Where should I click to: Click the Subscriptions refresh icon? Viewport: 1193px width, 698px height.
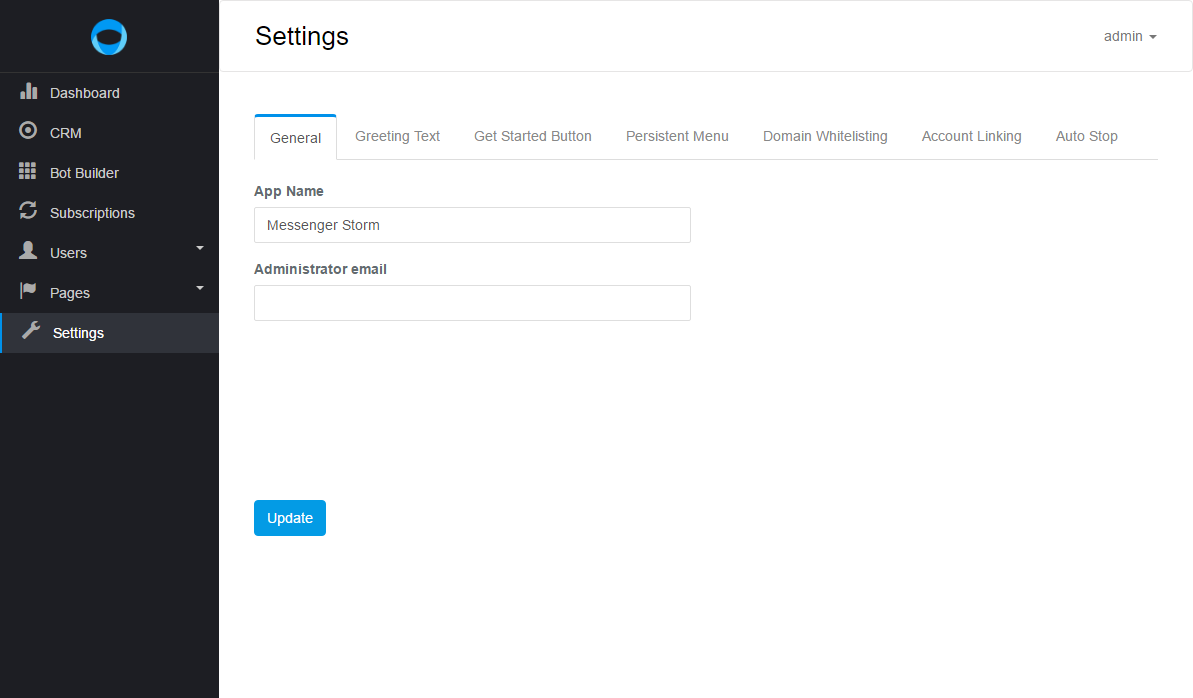(28, 212)
